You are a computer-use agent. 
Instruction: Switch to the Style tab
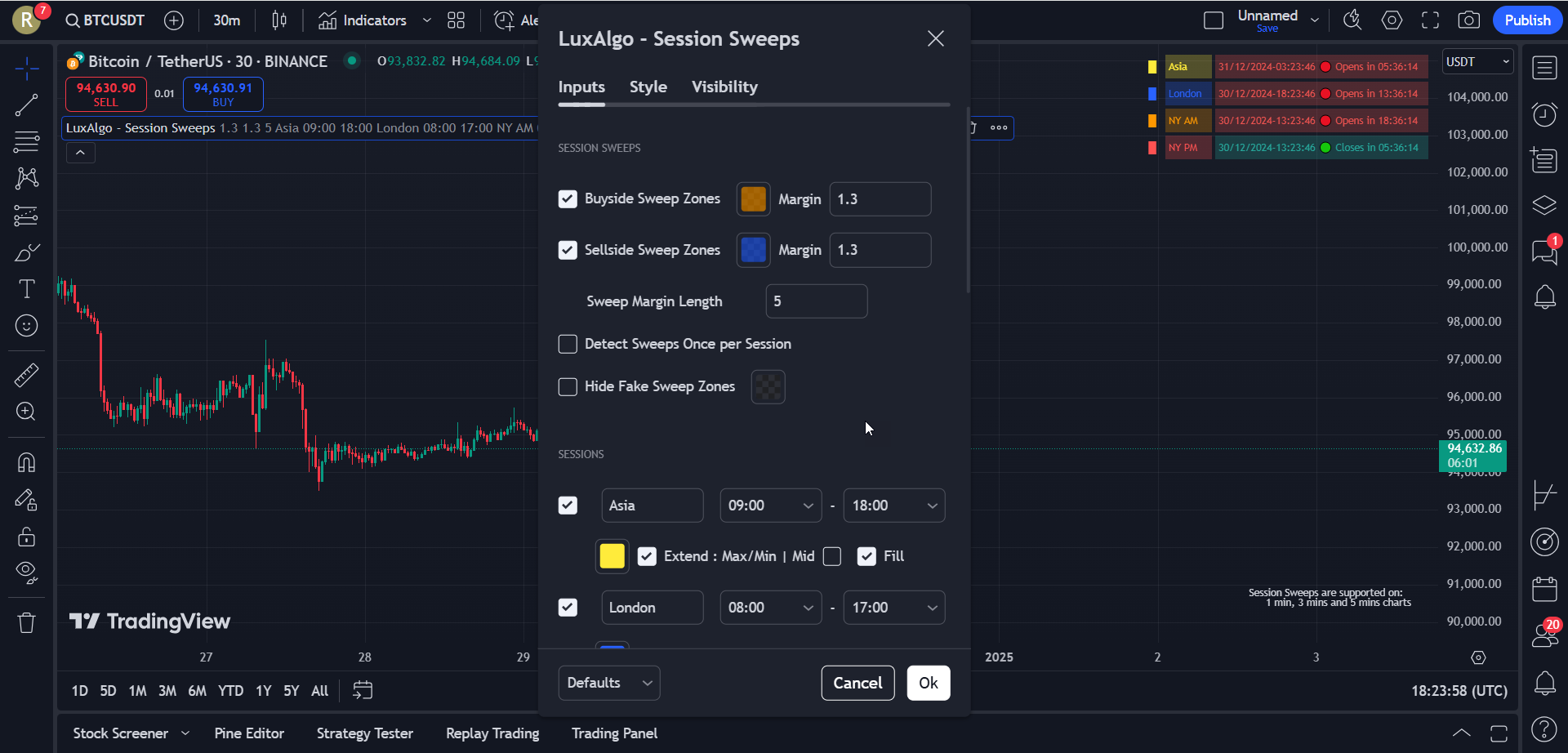(x=648, y=87)
